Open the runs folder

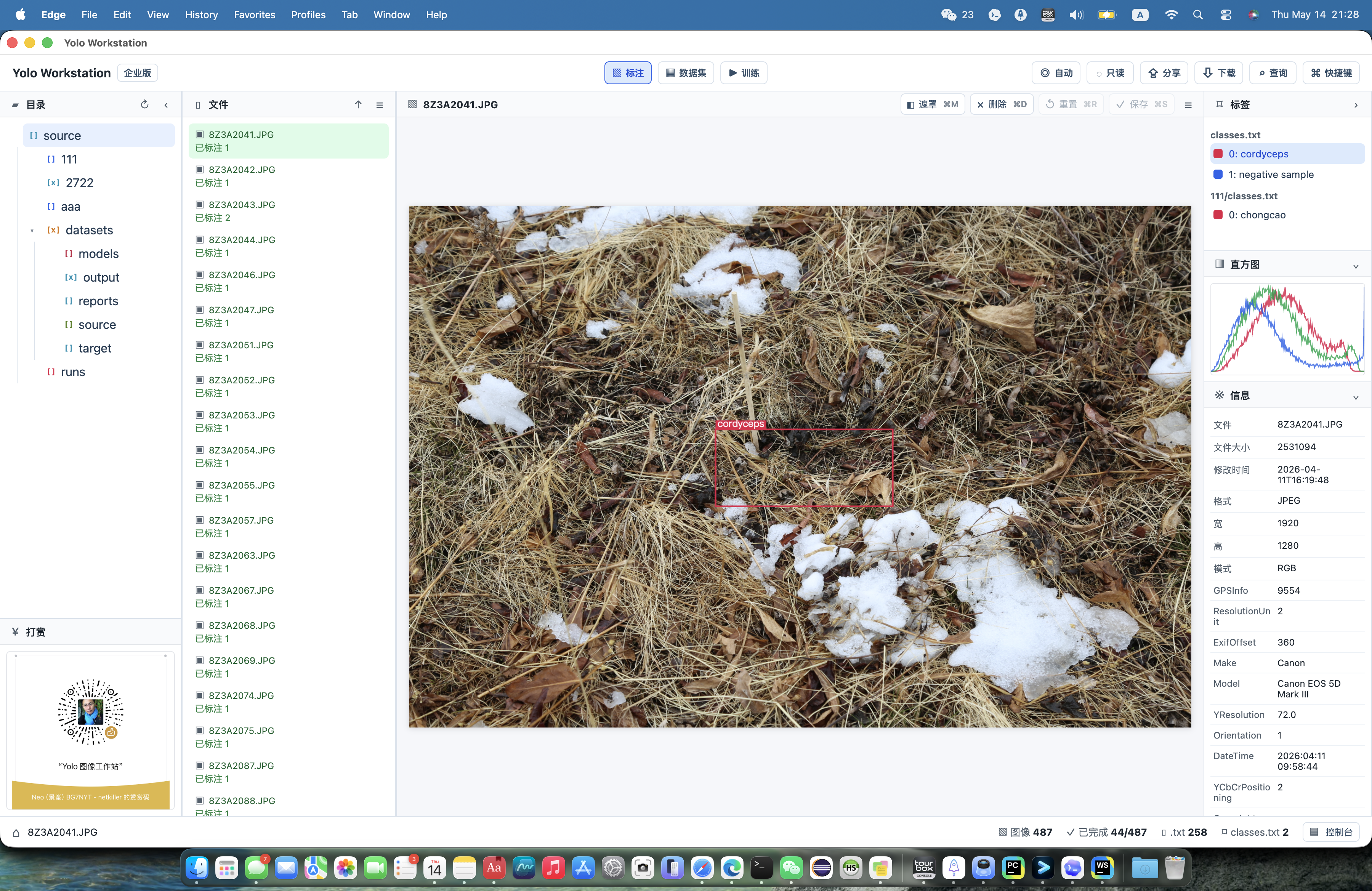coord(73,372)
